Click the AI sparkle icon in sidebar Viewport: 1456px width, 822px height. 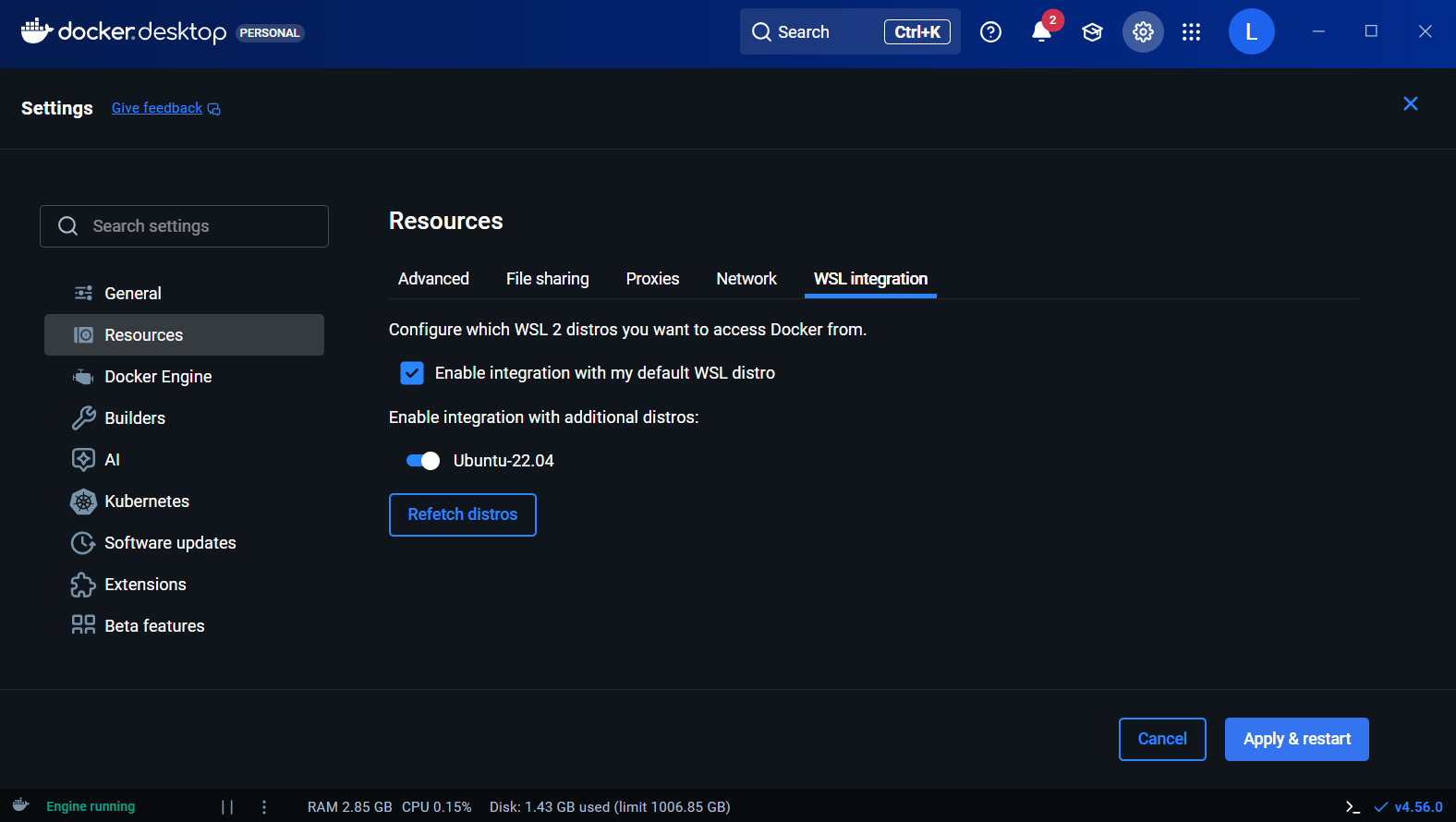point(83,459)
